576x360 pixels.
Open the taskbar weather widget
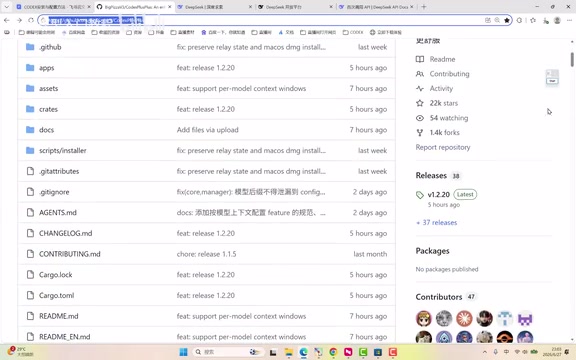(x=20, y=352)
